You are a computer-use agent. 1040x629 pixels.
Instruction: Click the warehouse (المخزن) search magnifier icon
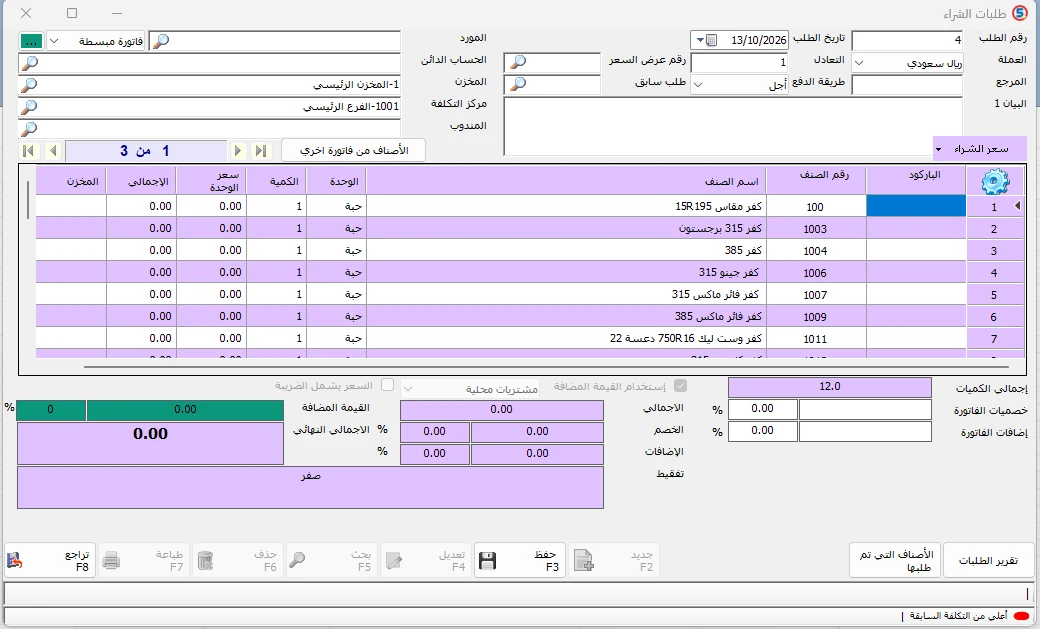pyautogui.click(x=30, y=85)
